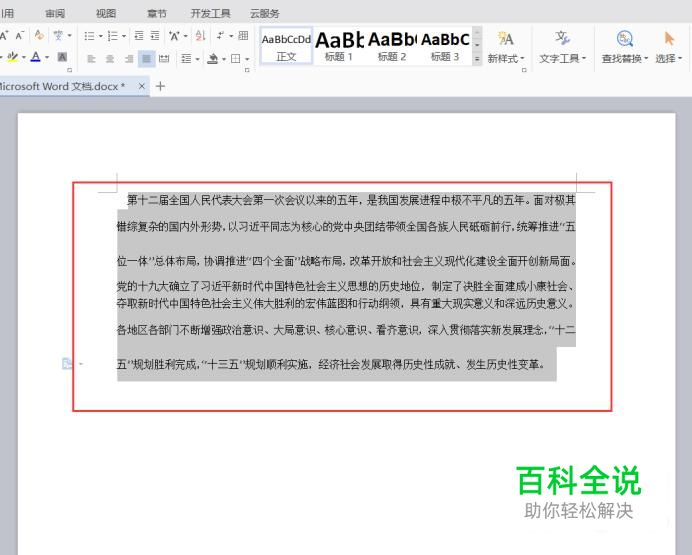Switch to Microsoft Word 文档.docx tab
Viewport: 692px width, 555px height.
coord(61,86)
